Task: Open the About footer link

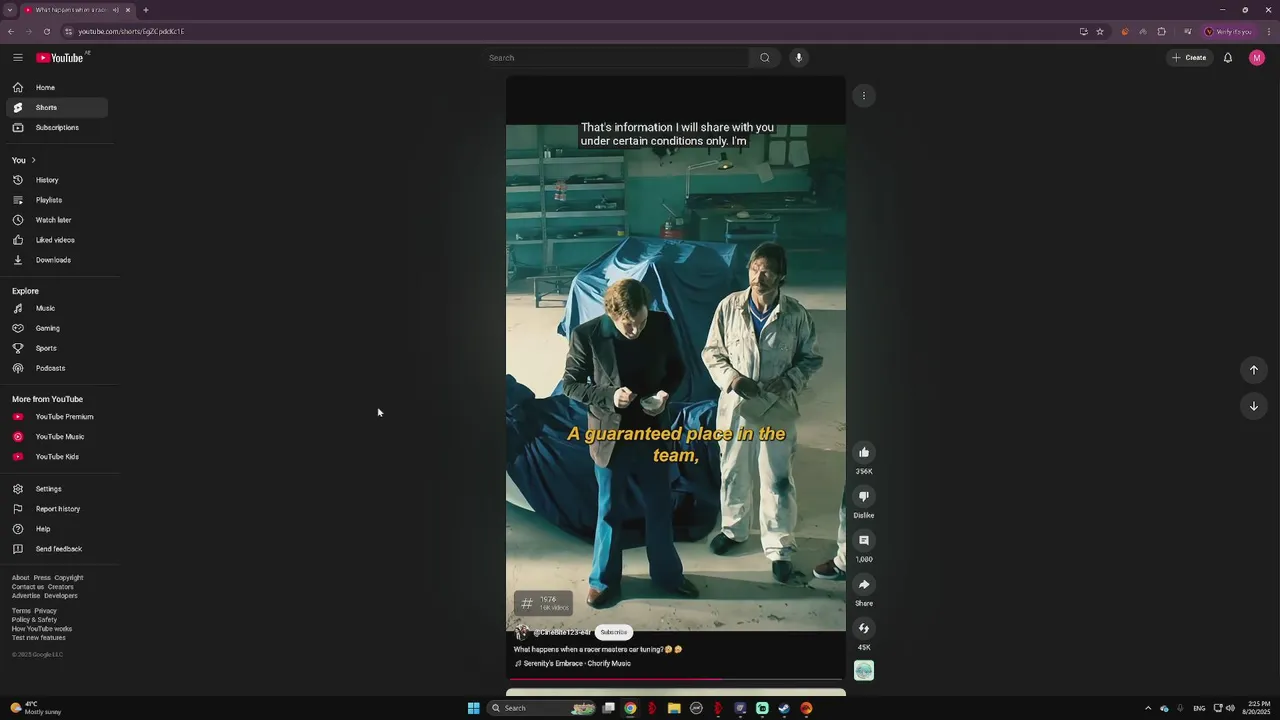Action: click(x=20, y=578)
